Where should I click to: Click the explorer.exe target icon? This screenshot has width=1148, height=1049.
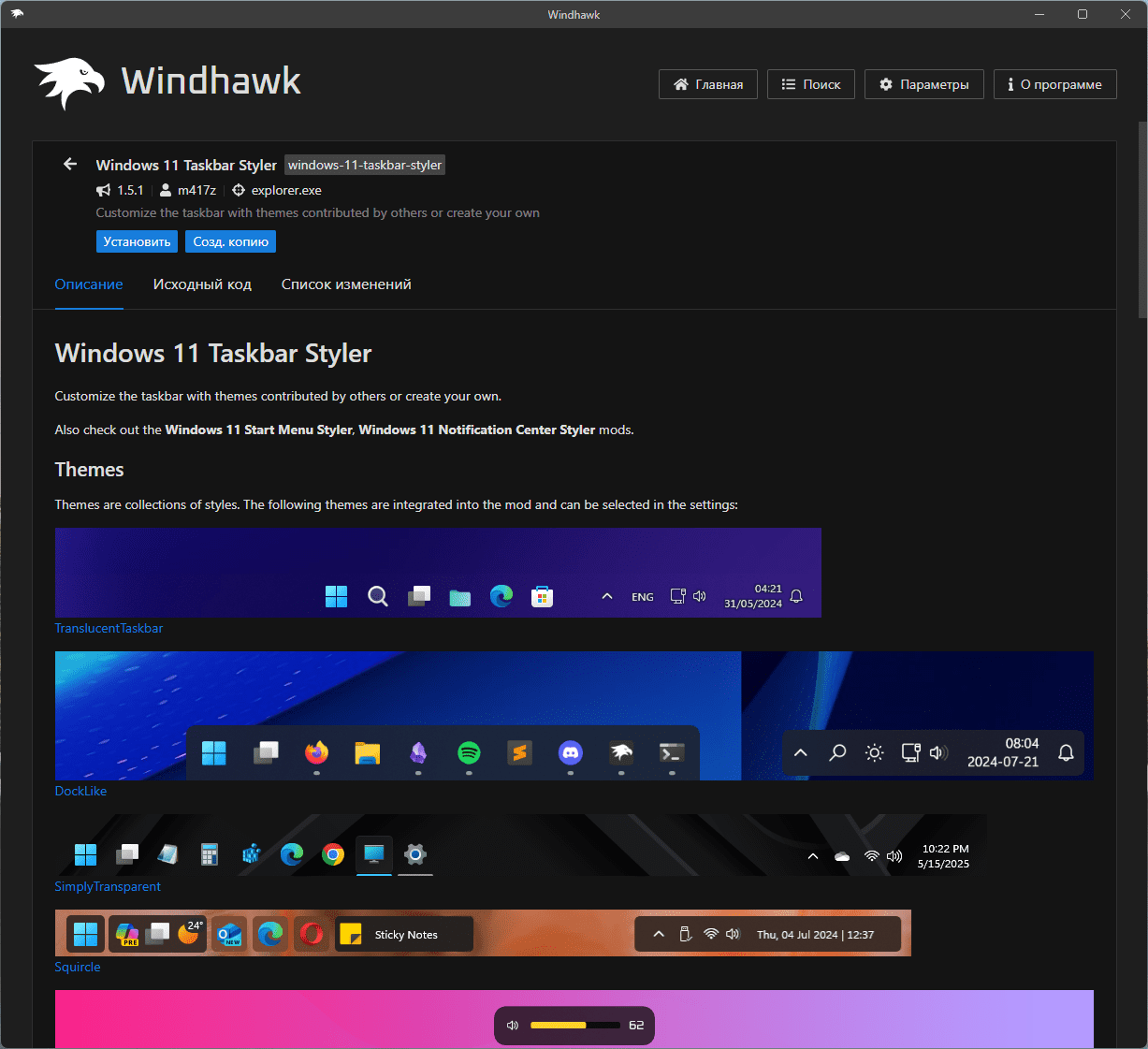[x=239, y=190]
